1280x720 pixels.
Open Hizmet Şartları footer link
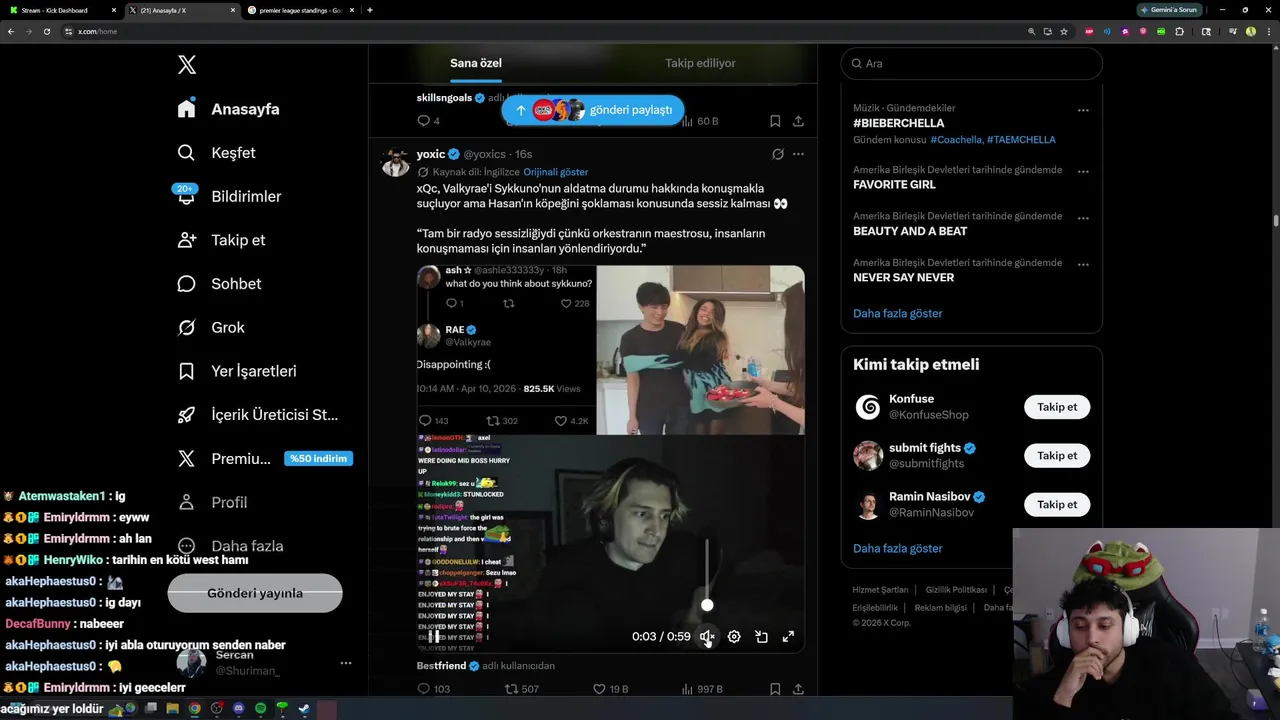(880, 590)
